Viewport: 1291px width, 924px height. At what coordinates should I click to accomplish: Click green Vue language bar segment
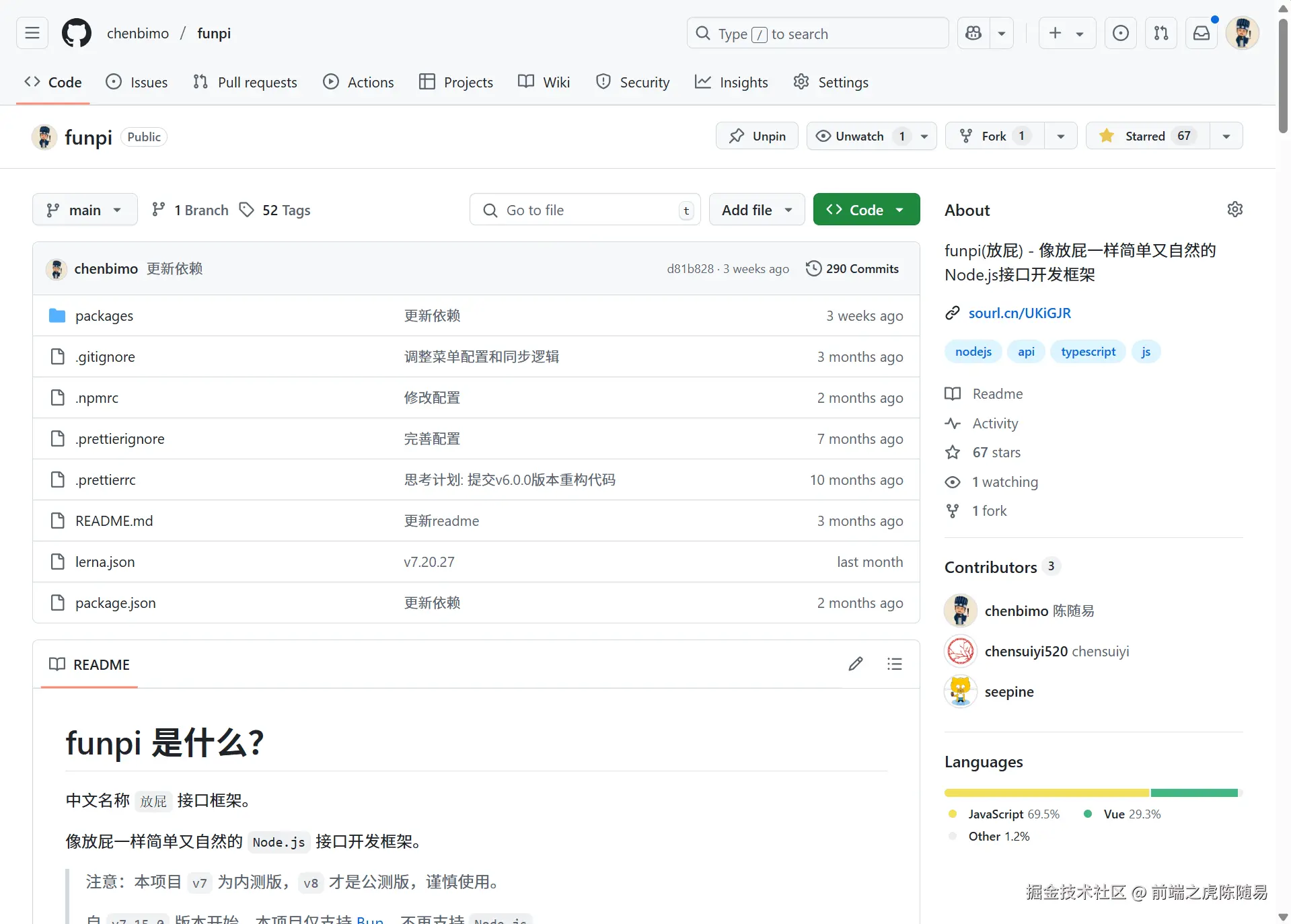pyautogui.click(x=1194, y=793)
